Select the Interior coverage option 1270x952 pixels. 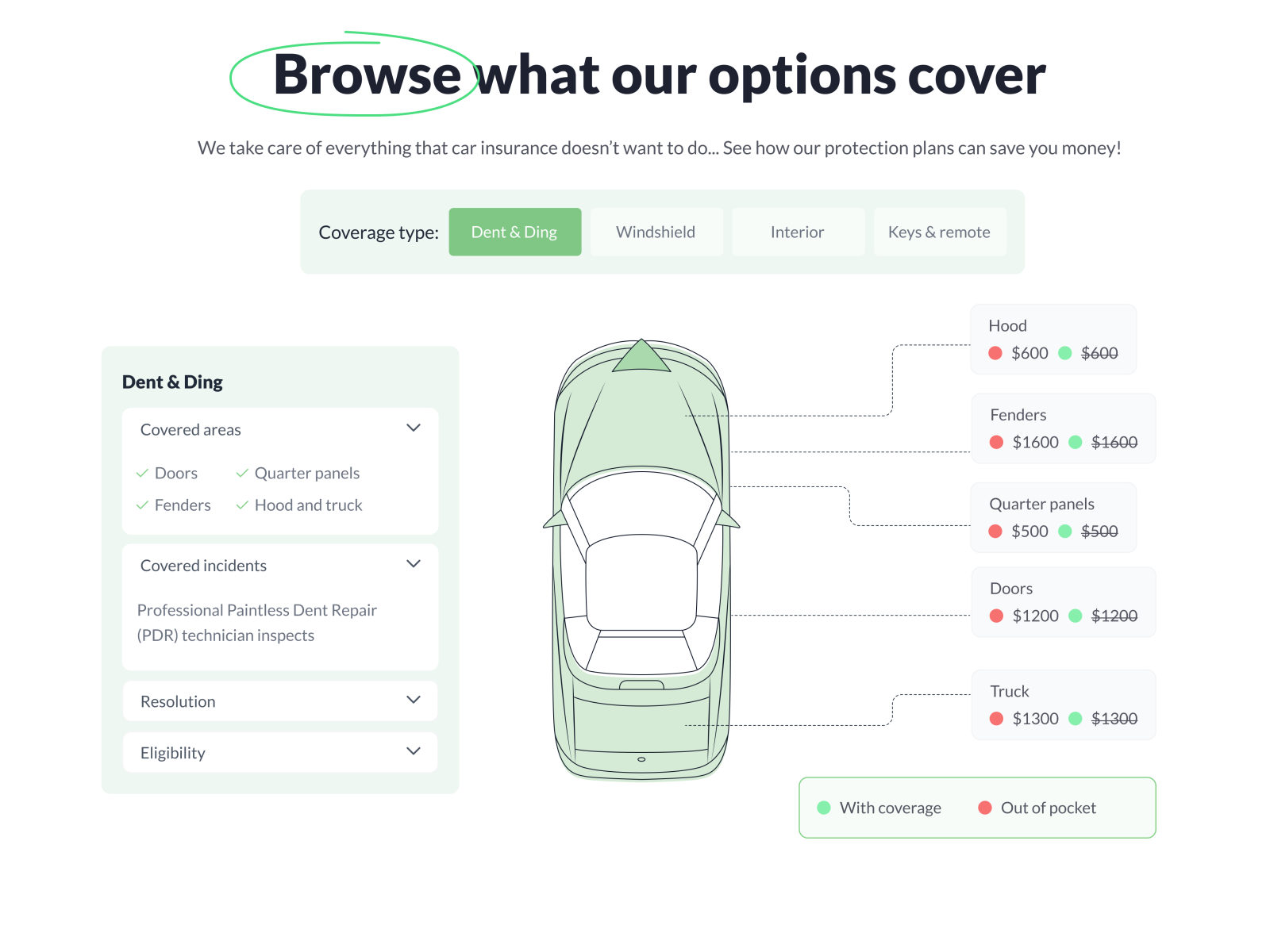[797, 232]
